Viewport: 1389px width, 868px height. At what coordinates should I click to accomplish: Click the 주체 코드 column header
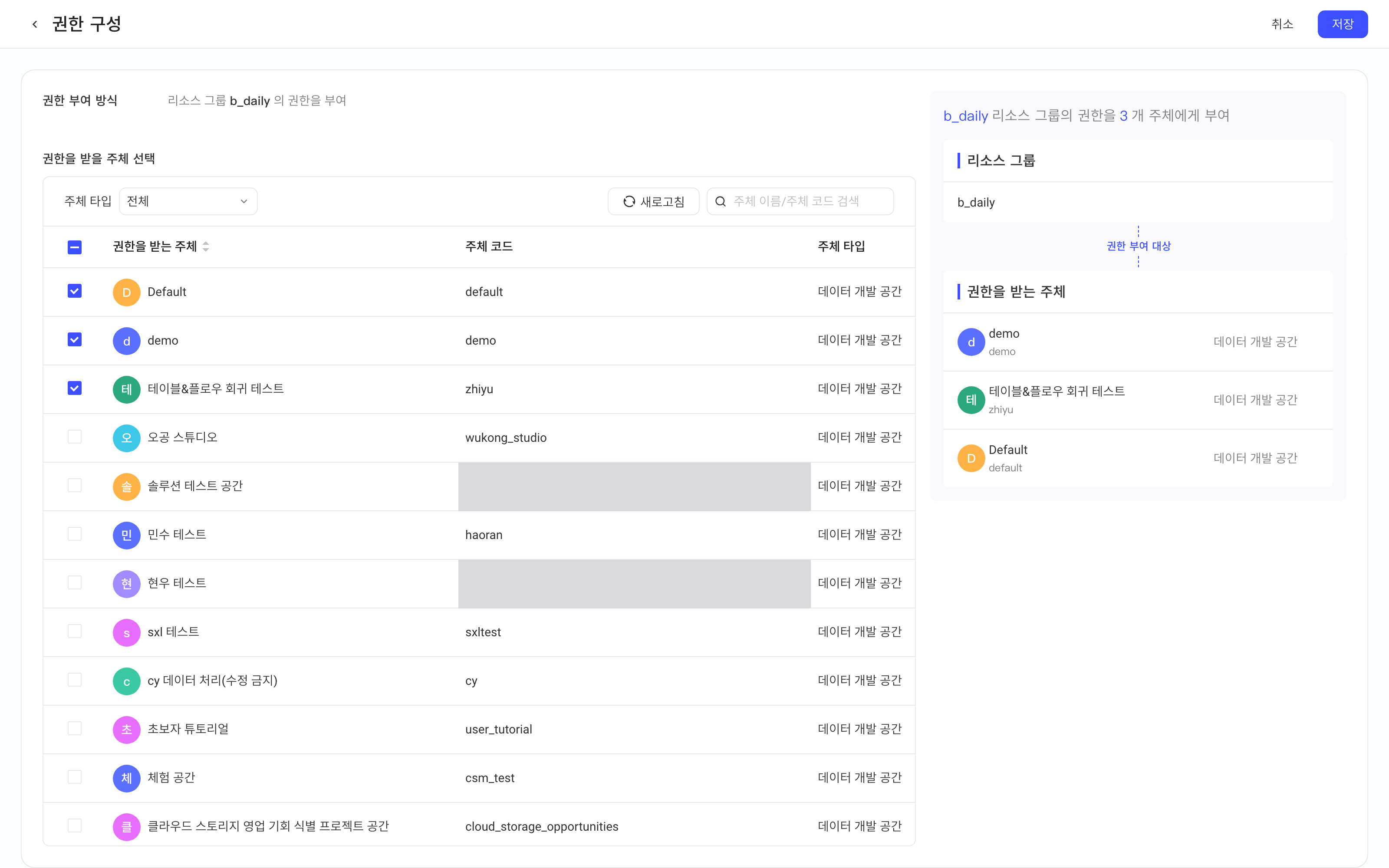pyautogui.click(x=489, y=246)
